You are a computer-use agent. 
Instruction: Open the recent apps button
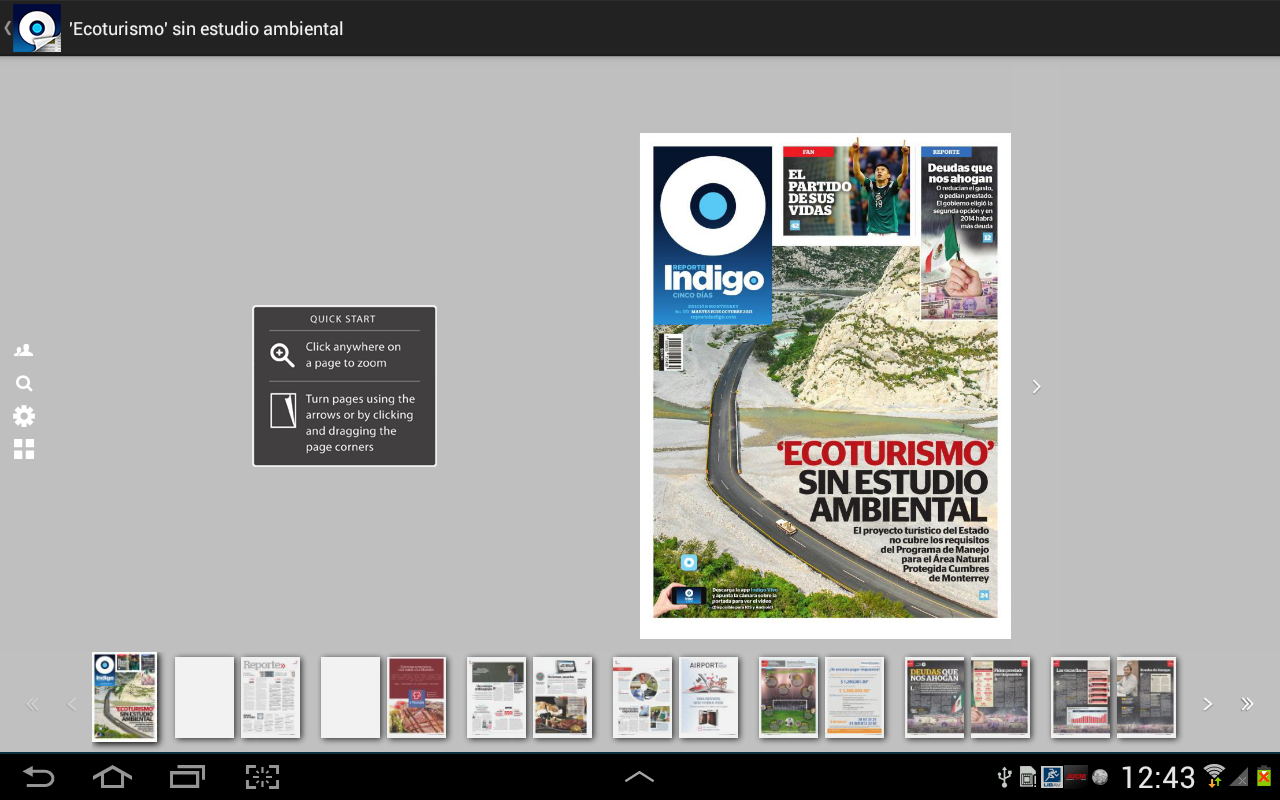point(187,777)
